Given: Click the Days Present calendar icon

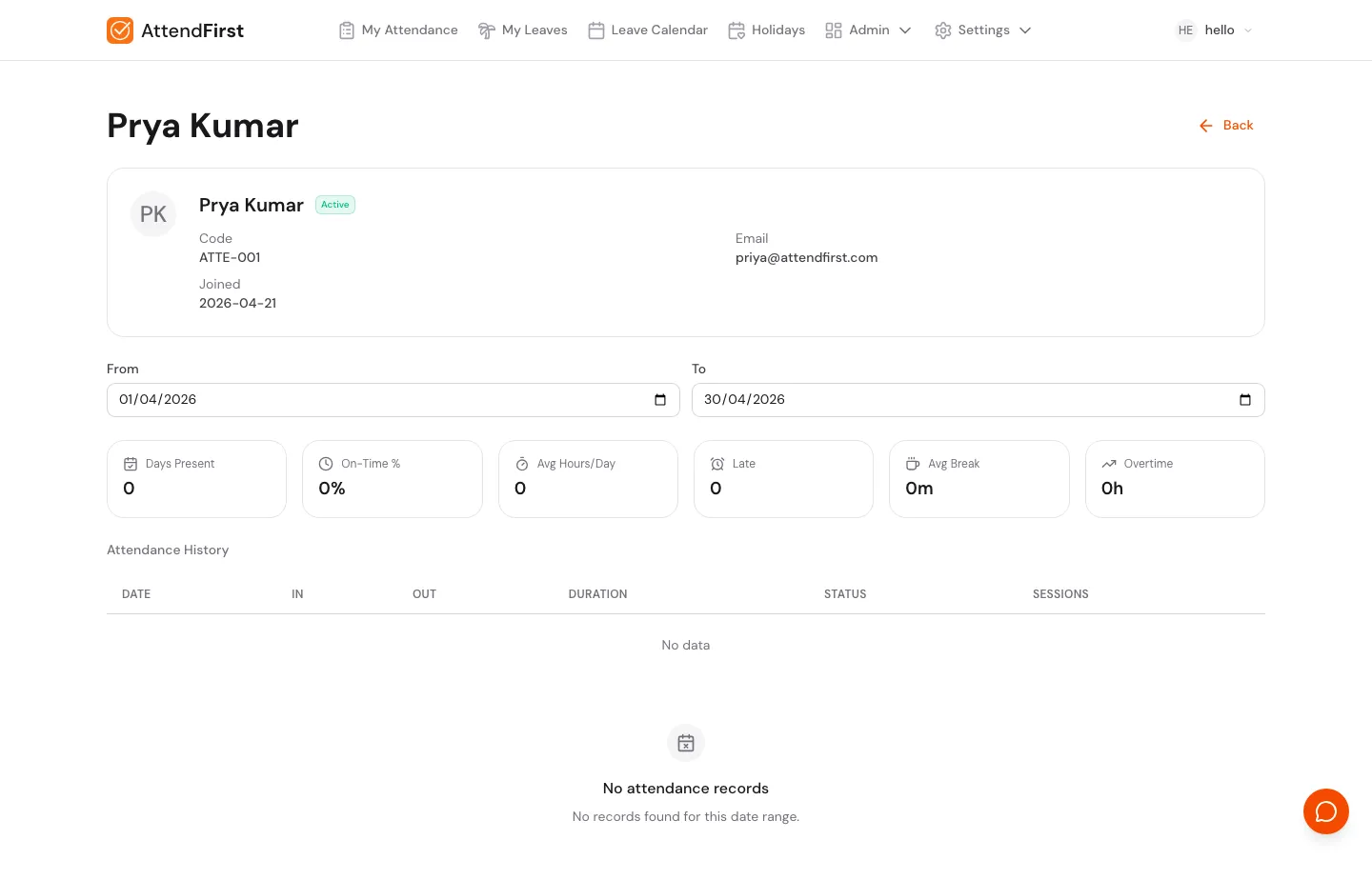Looking at the screenshot, I should [x=131, y=464].
